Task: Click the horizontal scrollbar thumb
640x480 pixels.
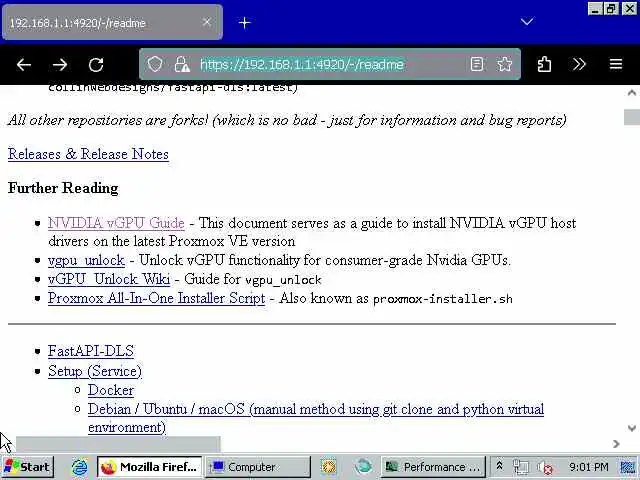Action: pos(118,444)
